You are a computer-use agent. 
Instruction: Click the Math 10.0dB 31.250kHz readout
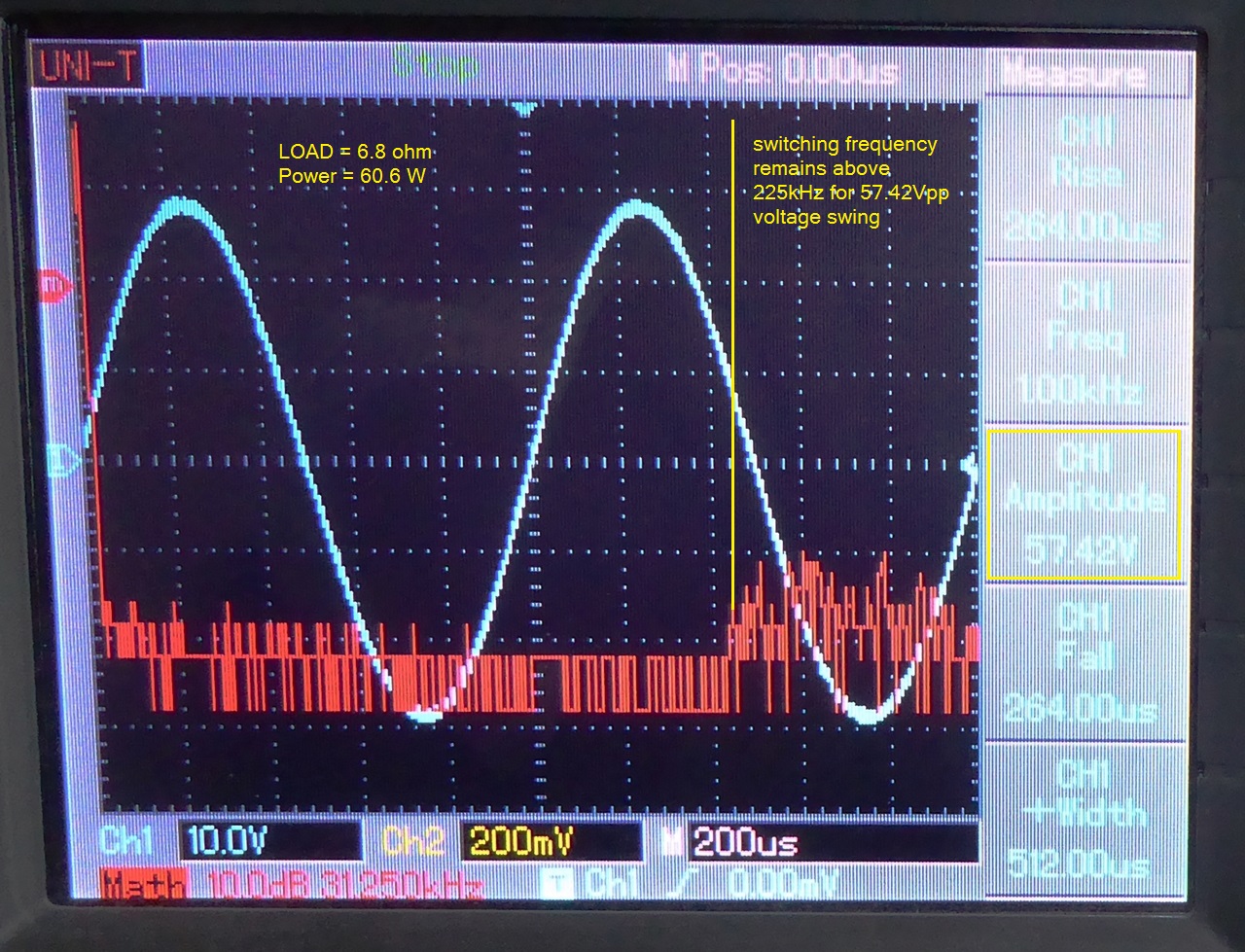[x=292, y=886]
